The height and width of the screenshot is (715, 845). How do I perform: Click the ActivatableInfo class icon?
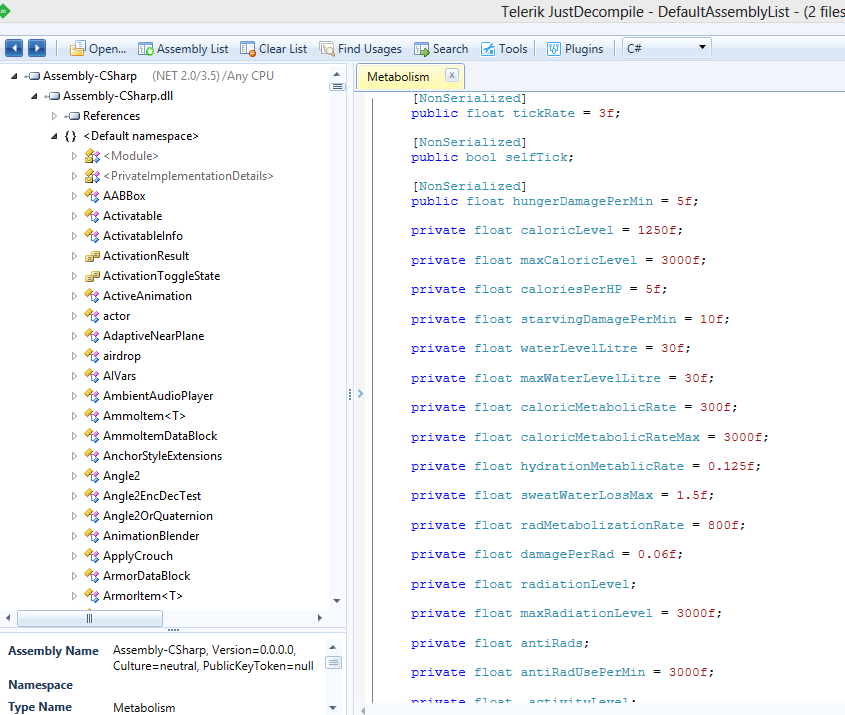(x=92, y=236)
